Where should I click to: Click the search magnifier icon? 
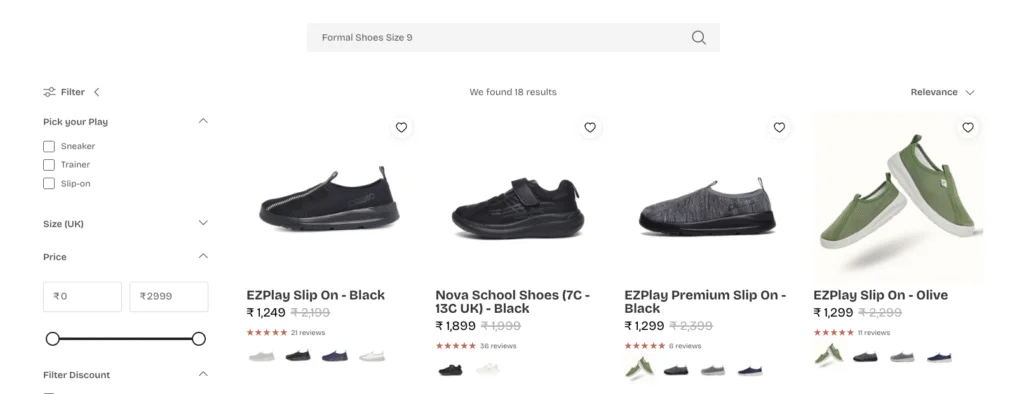tap(698, 37)
